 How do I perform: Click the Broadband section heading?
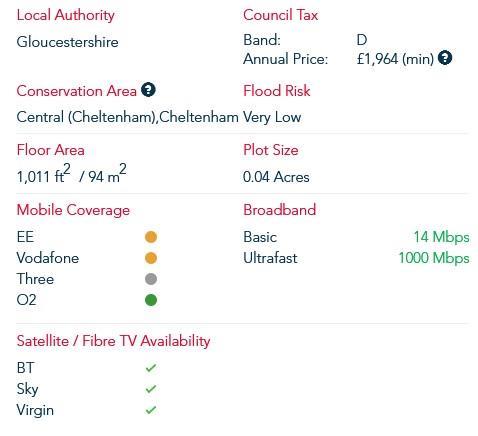pos(279,210)
